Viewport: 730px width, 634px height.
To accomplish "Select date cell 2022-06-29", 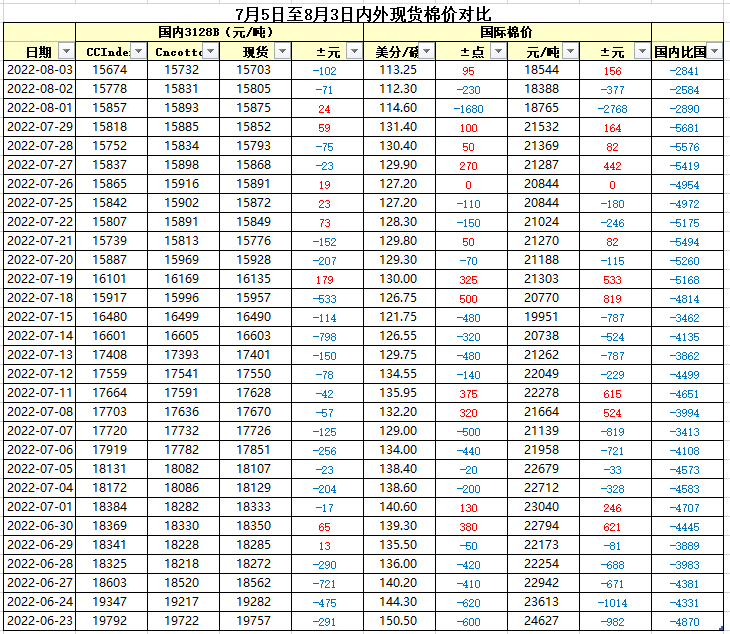I will [40, 545].
